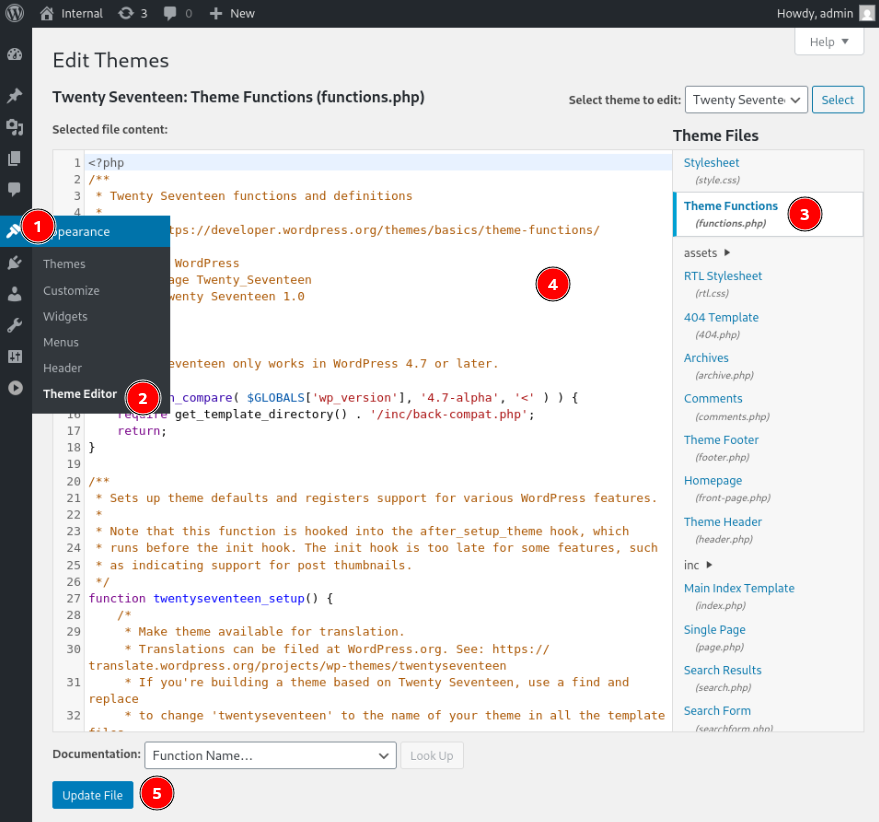The width and height of the screenshot is (879, 822).
Task: Open Header in the Appearance submenu
Action: [62, 368]
